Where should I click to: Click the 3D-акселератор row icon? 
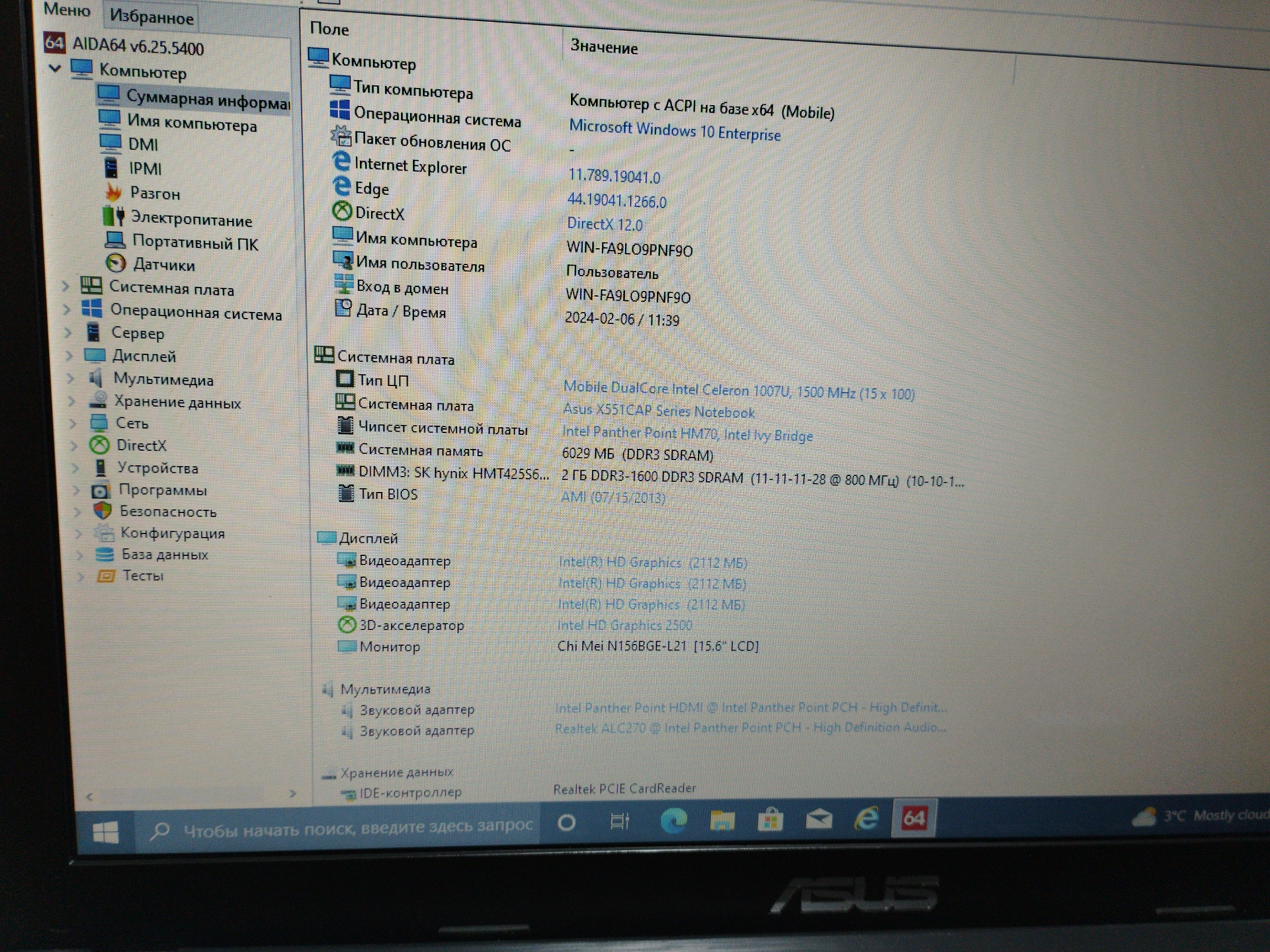(x=347, y=624)
